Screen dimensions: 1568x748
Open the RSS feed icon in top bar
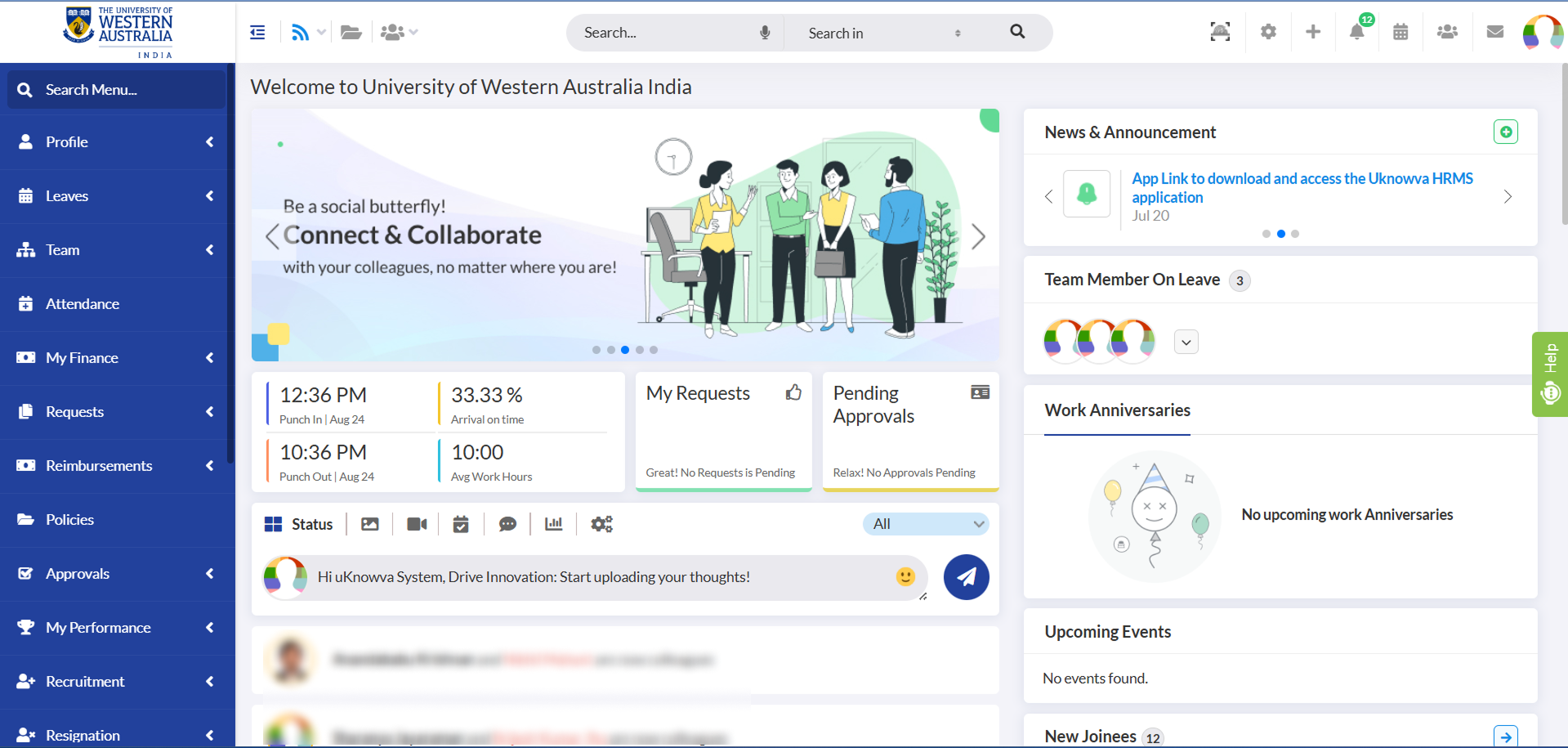click(301, 33)
